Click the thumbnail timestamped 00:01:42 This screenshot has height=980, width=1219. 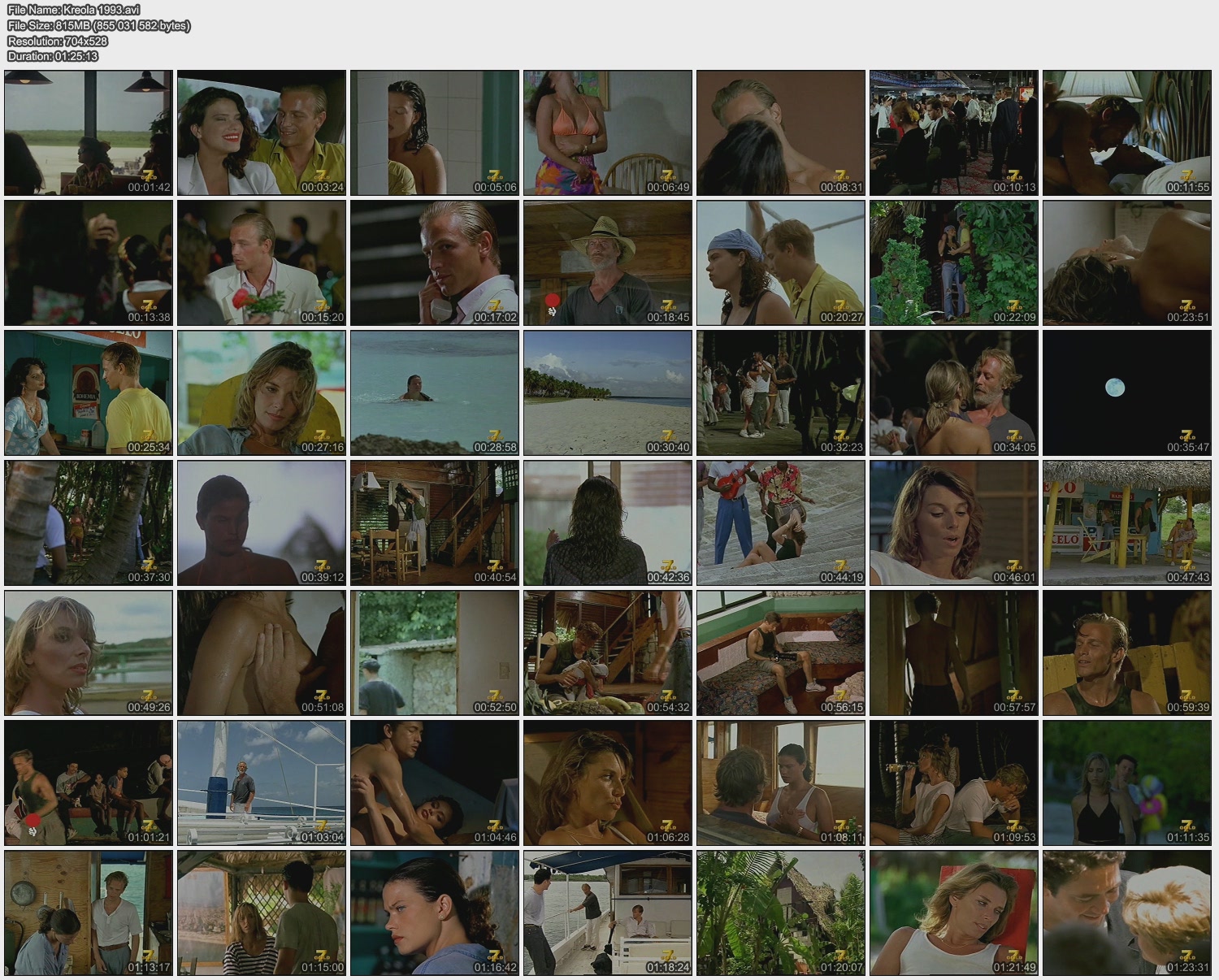click(x=89, y=132)
